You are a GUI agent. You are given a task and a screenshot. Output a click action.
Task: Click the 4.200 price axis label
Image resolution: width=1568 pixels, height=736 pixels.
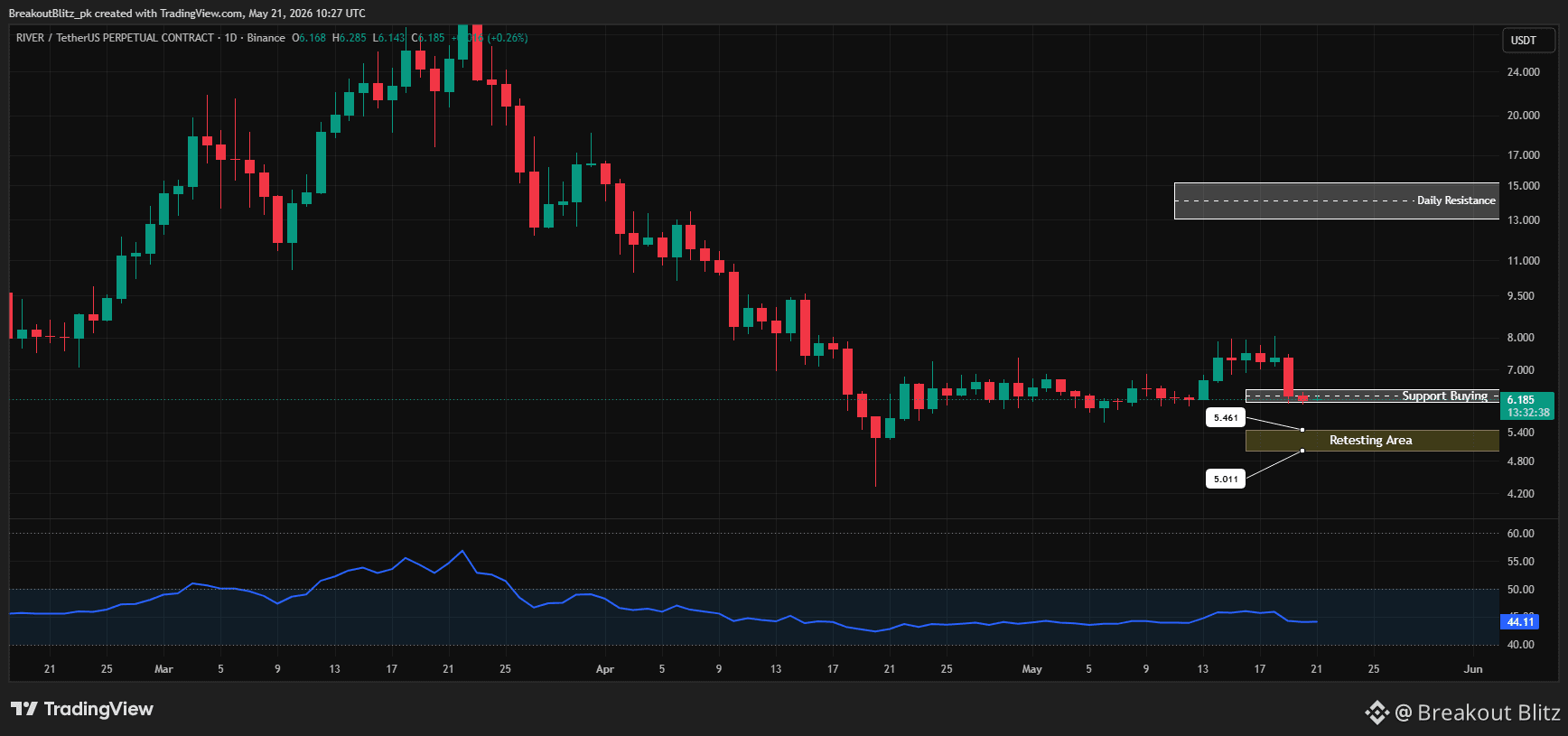click(1521, 494)
